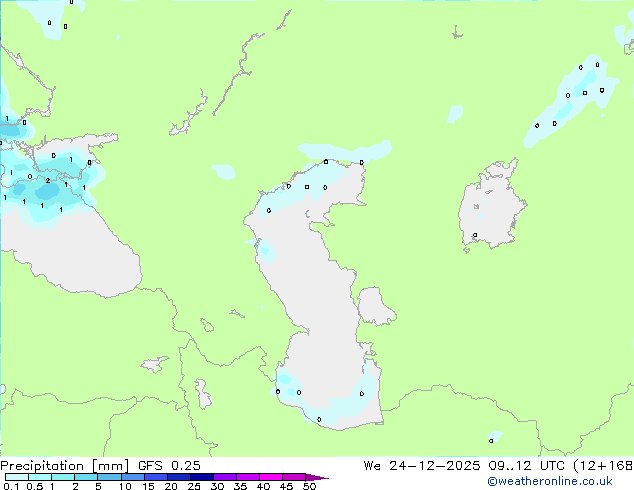Click the '15' legend value
Viewport: 634px width, 490px height.
pyautogui.click(x=148, y=486)
